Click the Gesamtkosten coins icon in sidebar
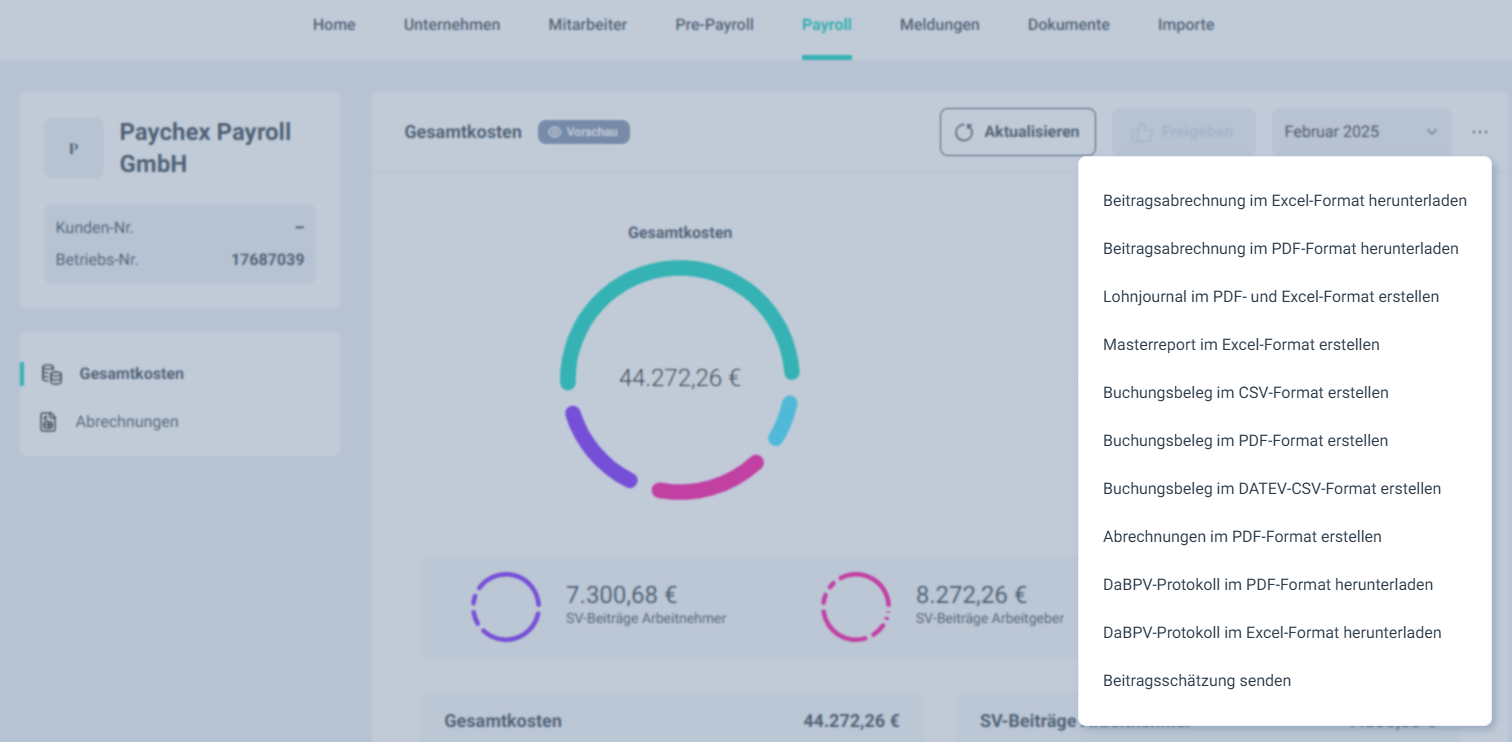1512x742 pixels. click(x=51, y=374)
